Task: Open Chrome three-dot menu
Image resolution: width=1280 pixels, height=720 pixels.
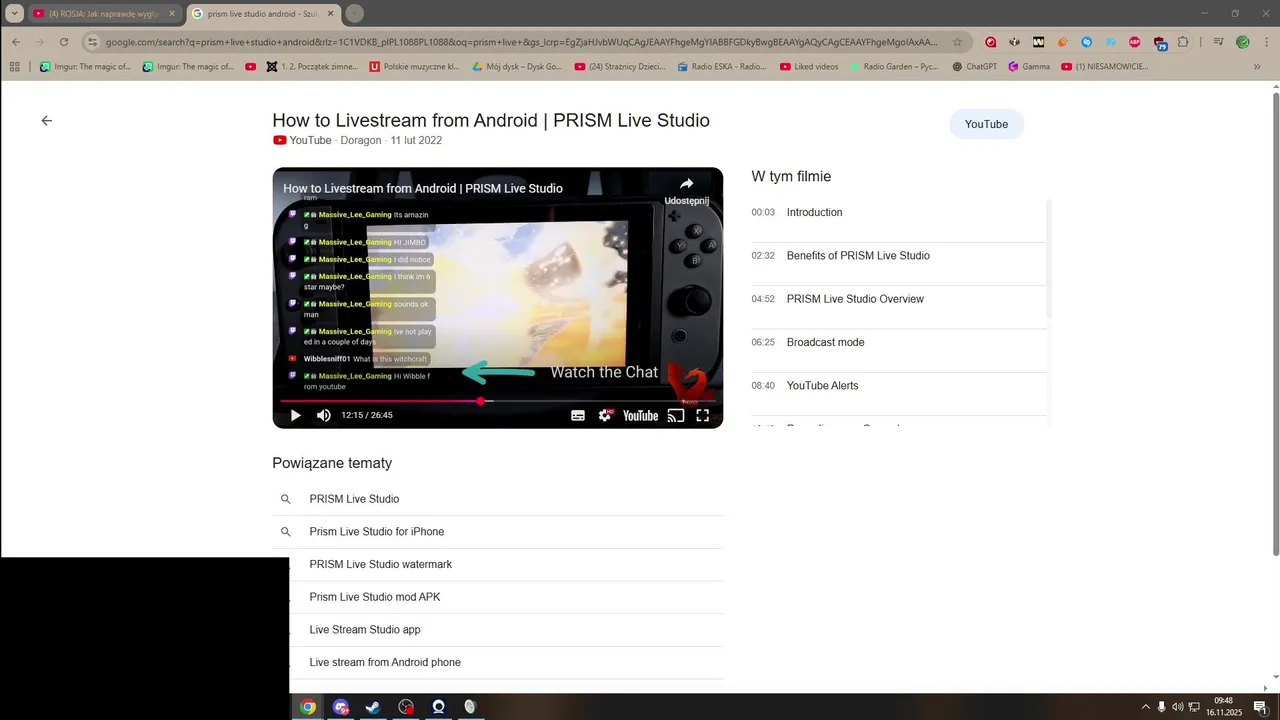Action: pos(1265,42)
